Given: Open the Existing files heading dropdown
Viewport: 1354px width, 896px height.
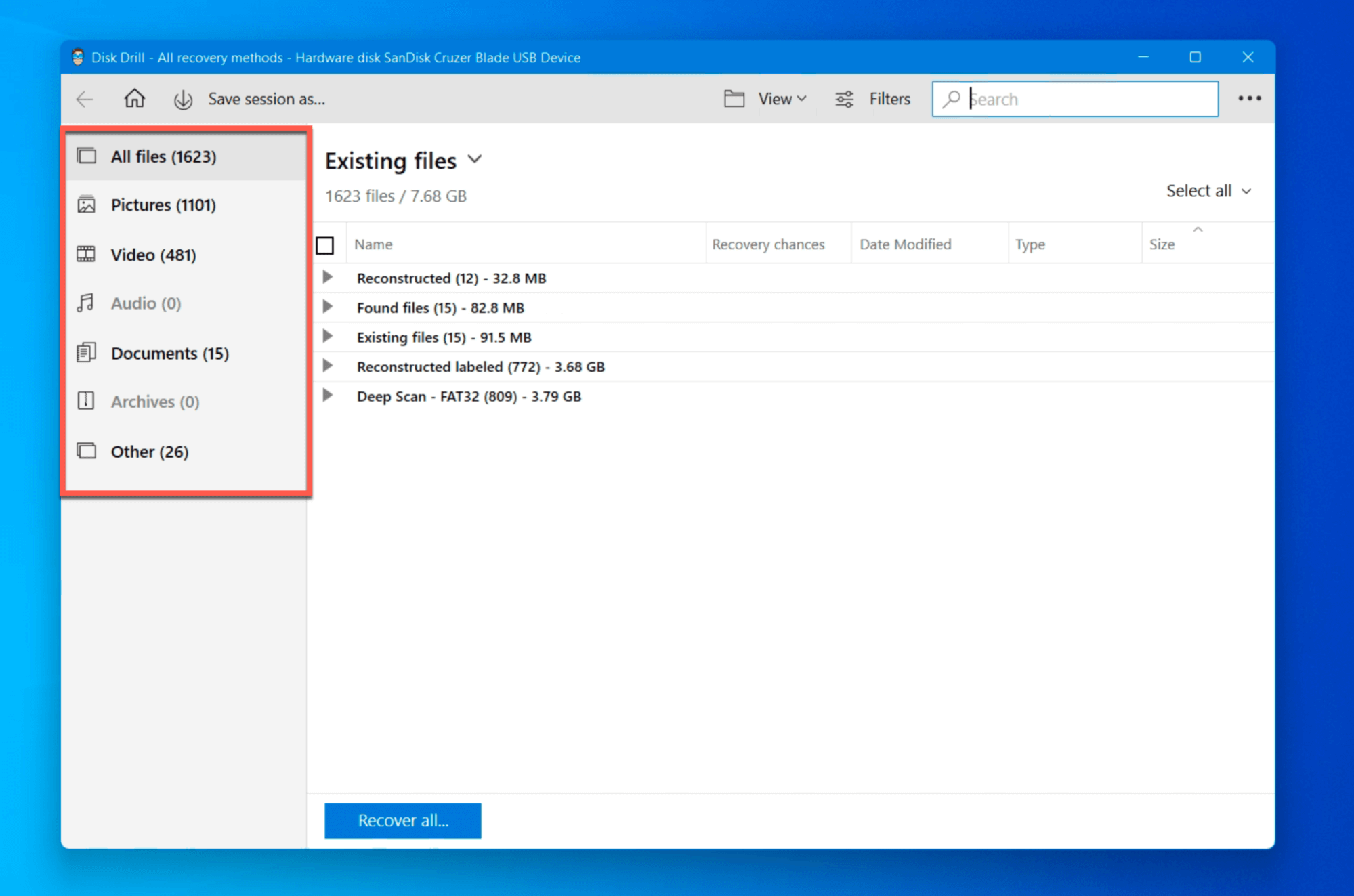Looking at the screenshot, I should tap(475, 160).
